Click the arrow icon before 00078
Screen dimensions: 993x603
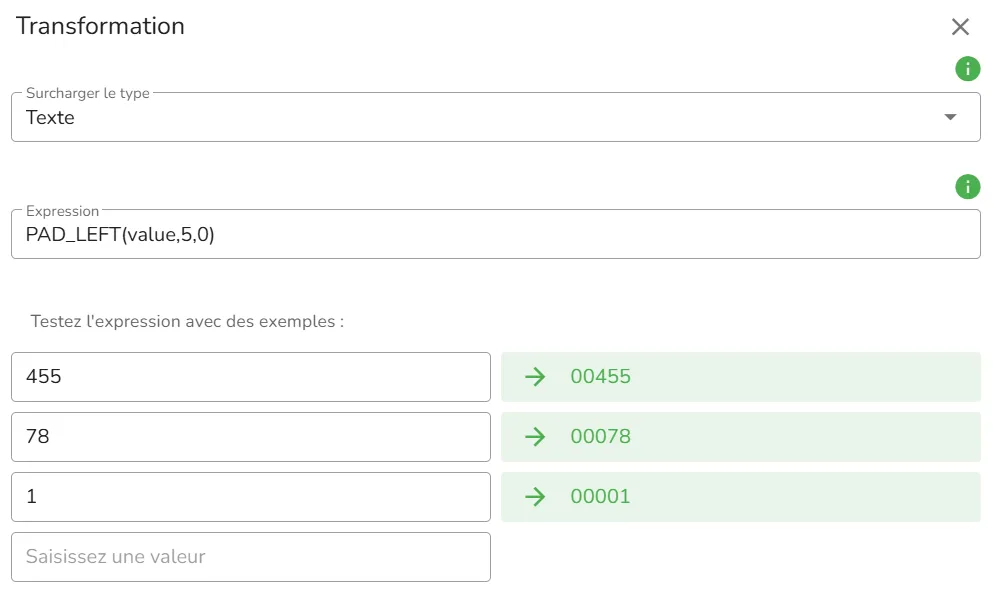pos(535,436)
